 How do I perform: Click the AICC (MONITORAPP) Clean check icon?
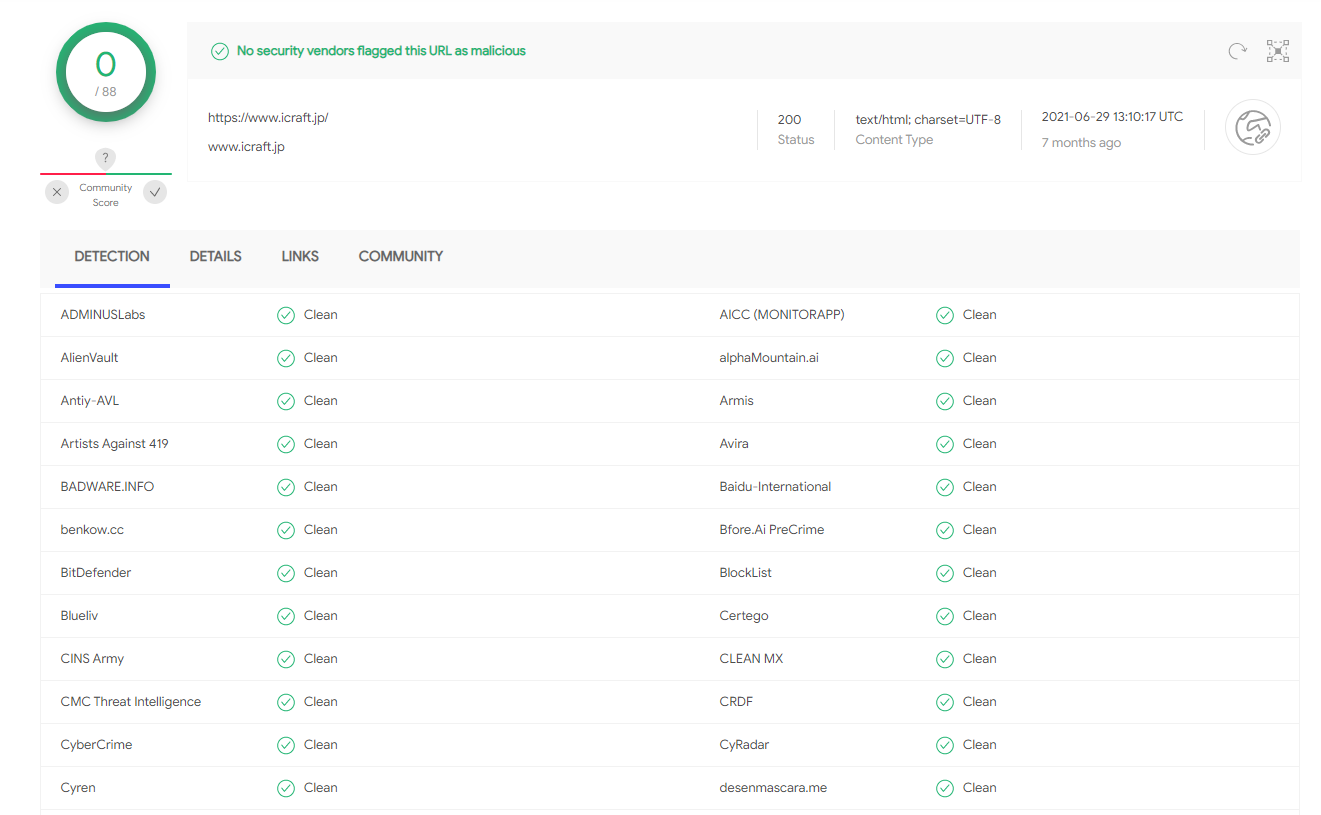tap(945, 315)
